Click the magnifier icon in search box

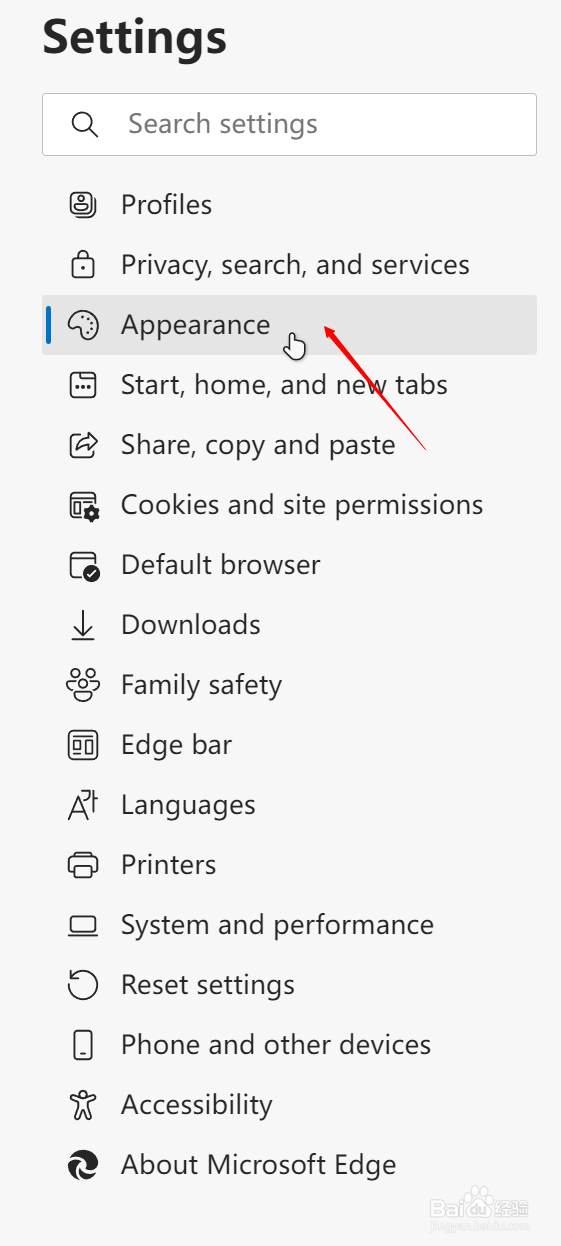[x=85, y=124]
